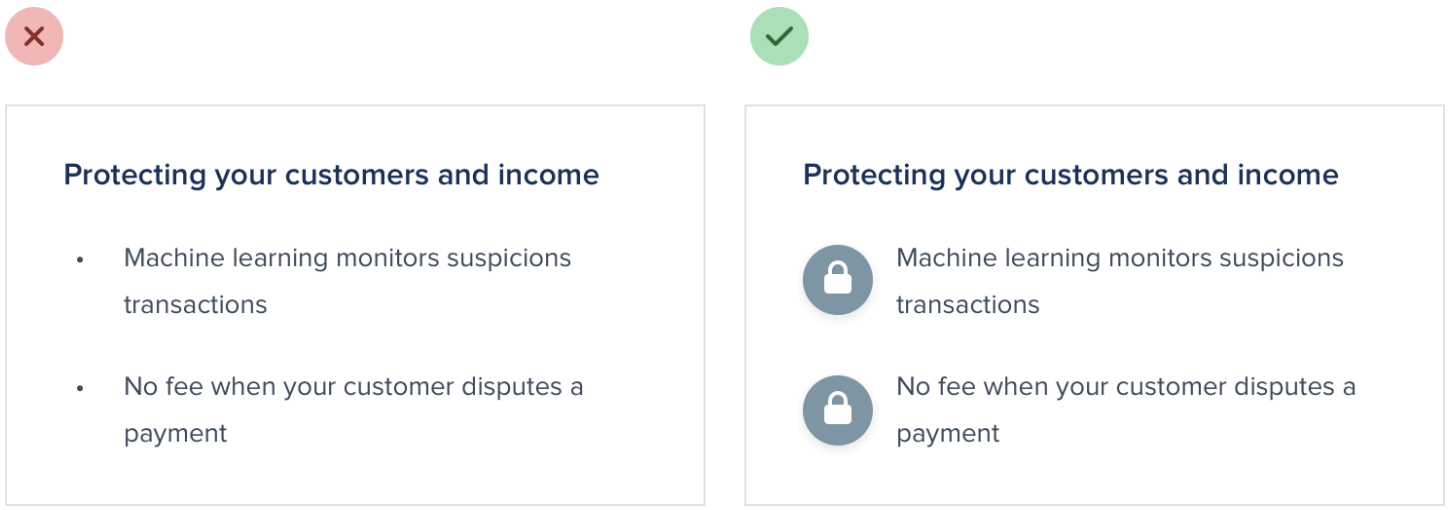Image resolution: width=1448 pixels, height=510 pixels.
Task: Select the word "transactions" in the bulleted list
Action: click(x=195, y=305)
